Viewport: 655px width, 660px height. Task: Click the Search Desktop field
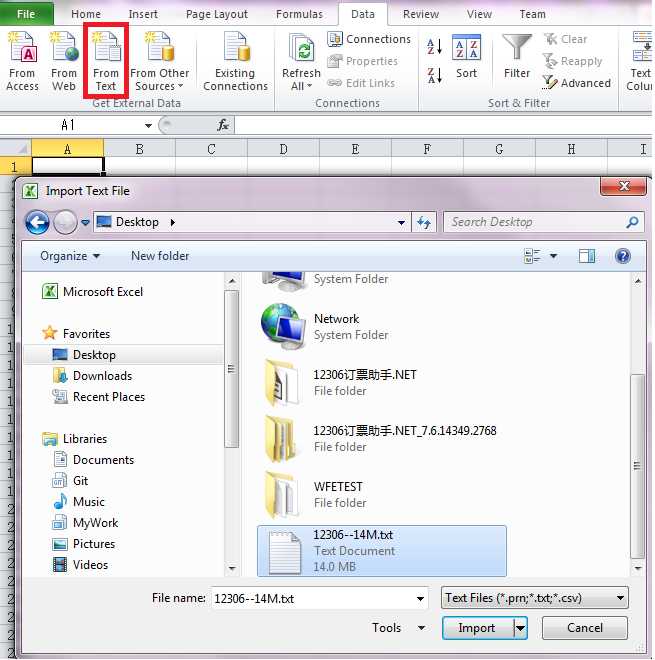543,222
